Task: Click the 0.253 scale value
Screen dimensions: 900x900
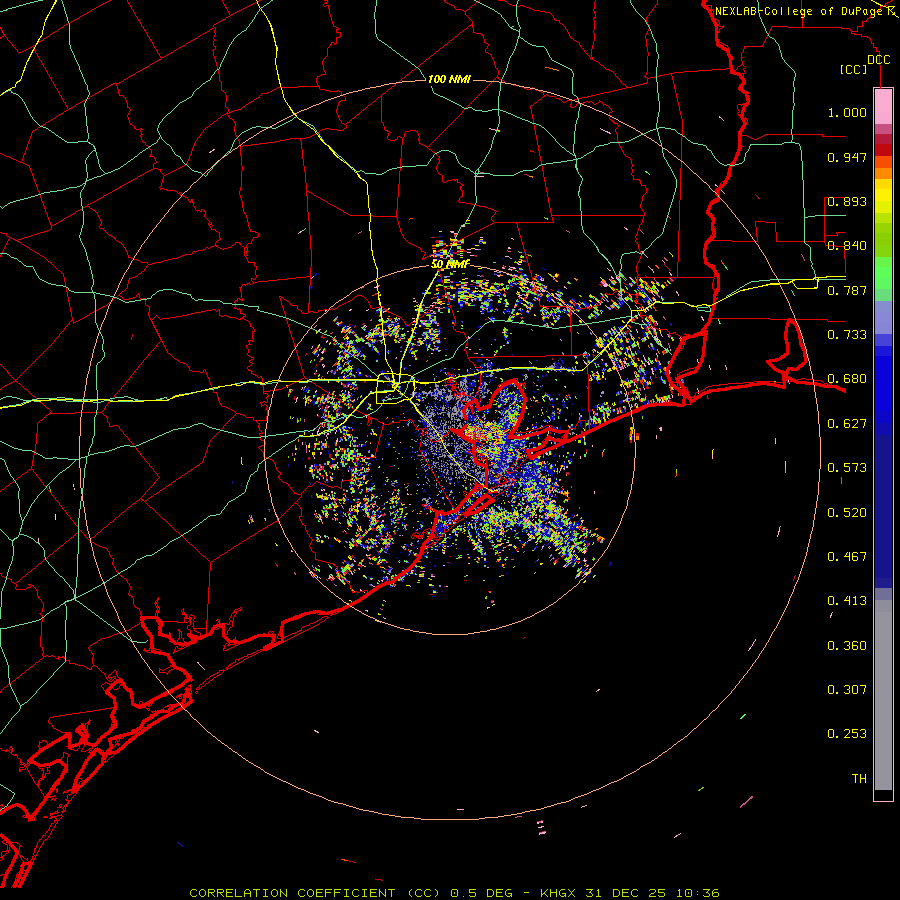Action: point(847,734)
